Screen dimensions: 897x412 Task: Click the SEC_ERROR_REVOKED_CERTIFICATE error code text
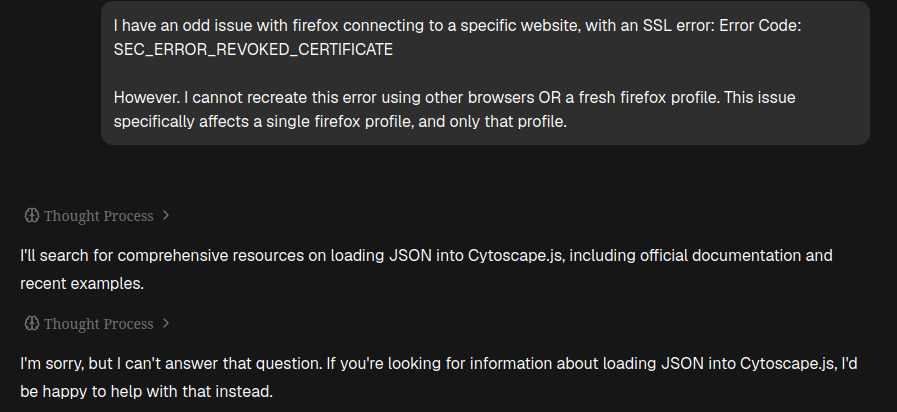point(253,50)
